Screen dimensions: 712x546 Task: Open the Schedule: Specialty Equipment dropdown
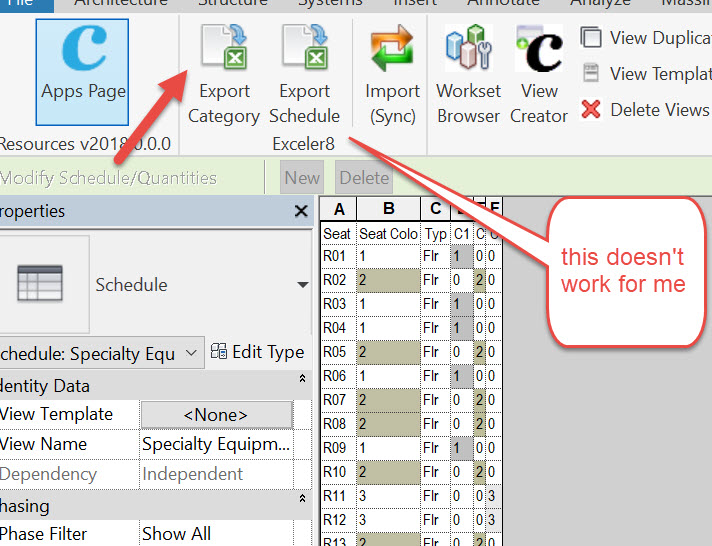pos(191,353)
